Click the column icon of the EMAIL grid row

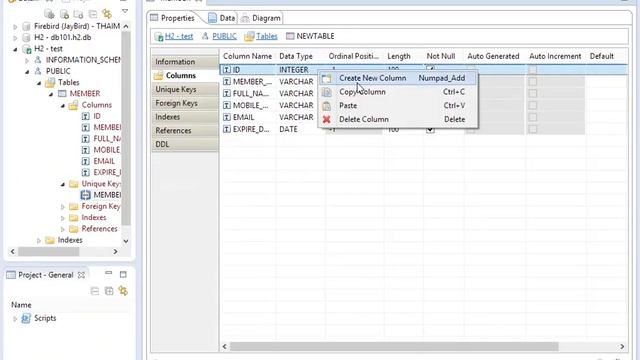[227, 118]
